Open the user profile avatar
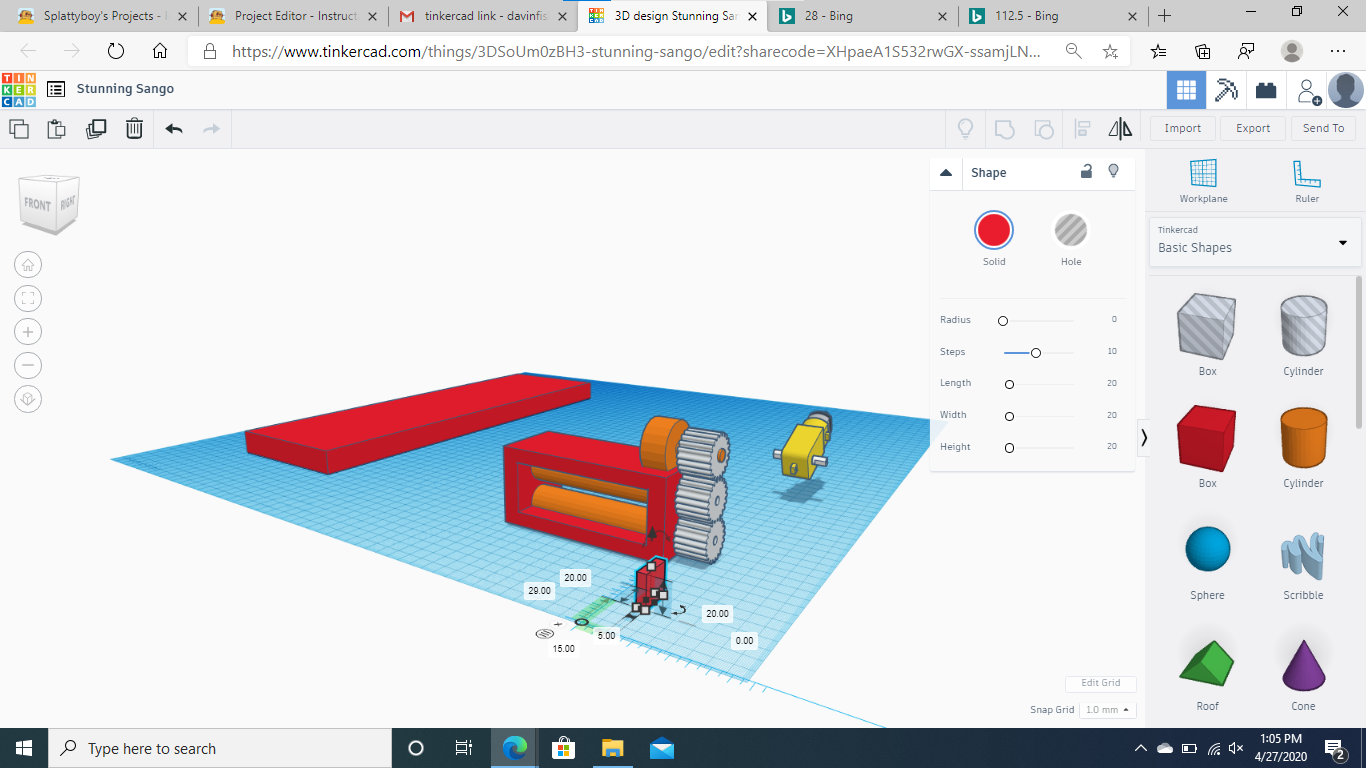Viewport: 1366px width, 768px height. pos(1345,90)
